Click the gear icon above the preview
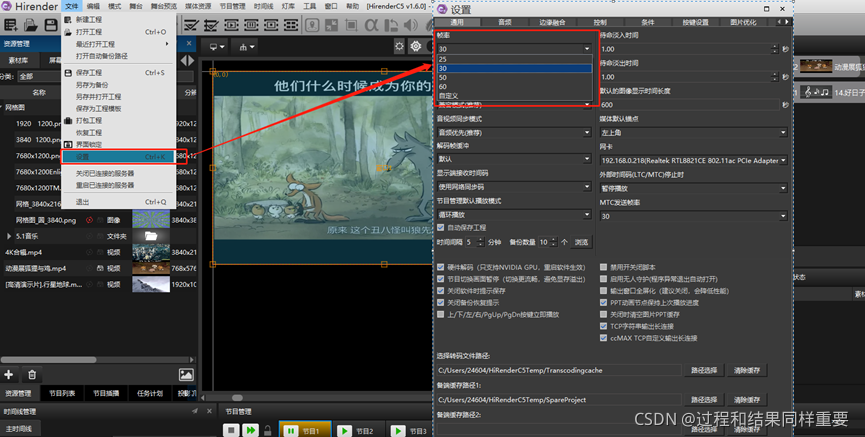This screenshot has width=865, height=437. (415, 47)
